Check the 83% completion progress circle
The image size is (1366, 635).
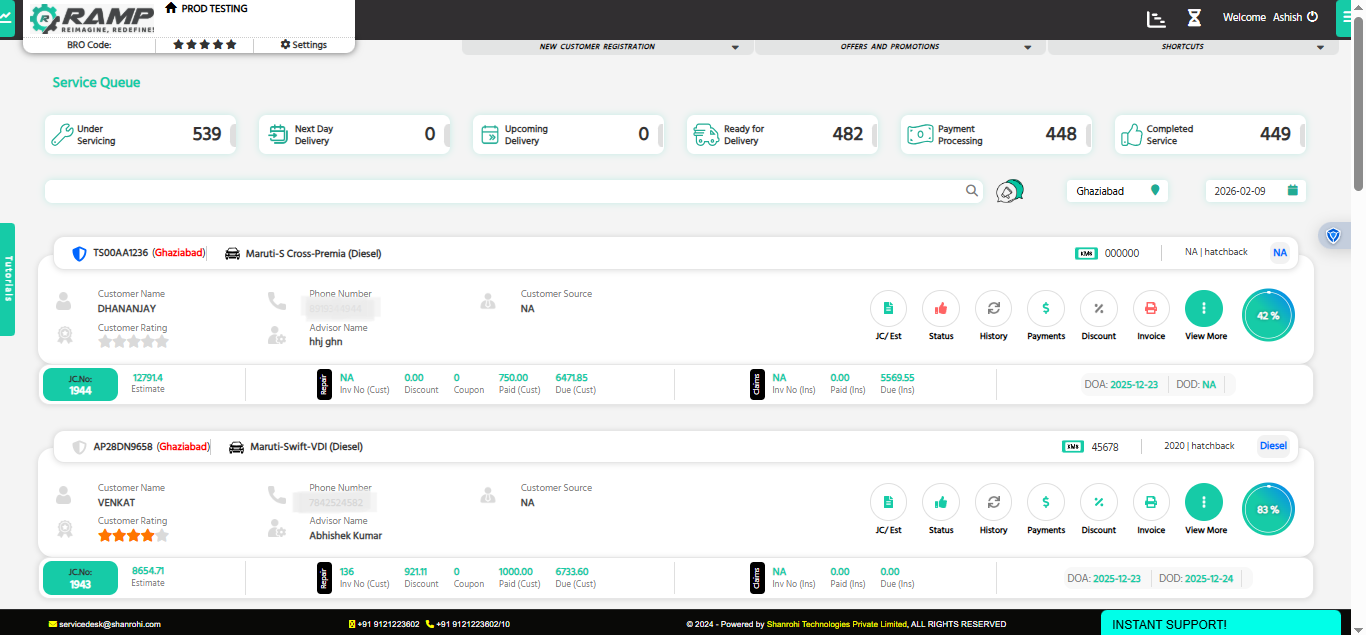point(1268,508)
